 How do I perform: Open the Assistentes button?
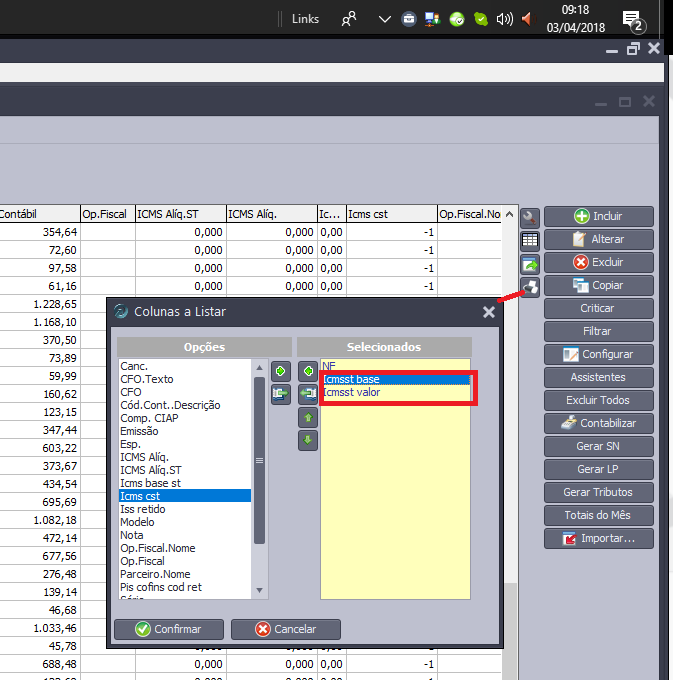(x=598, y=377)
